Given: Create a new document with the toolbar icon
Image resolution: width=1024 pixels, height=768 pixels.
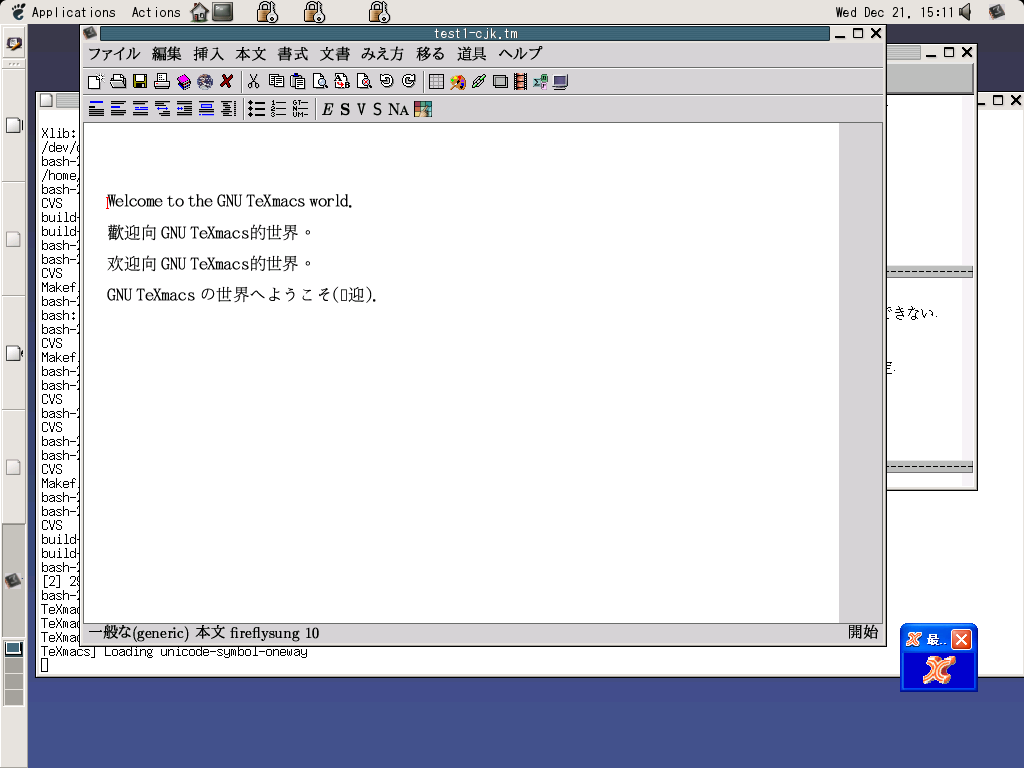Looking at the screenshot, I should pos(95,82).
